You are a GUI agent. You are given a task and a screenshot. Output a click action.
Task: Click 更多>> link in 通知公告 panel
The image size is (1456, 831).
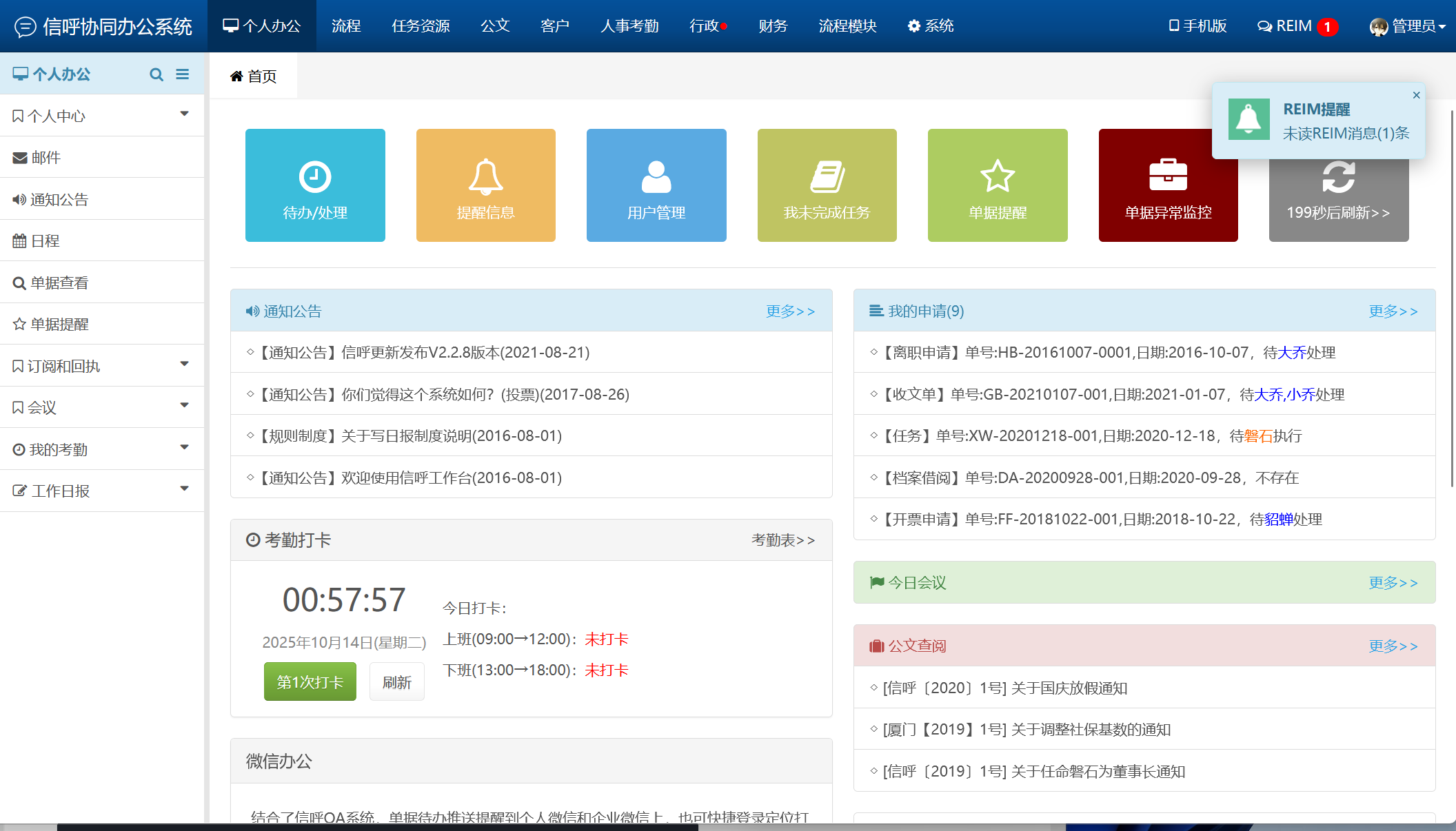pos(790,311)
